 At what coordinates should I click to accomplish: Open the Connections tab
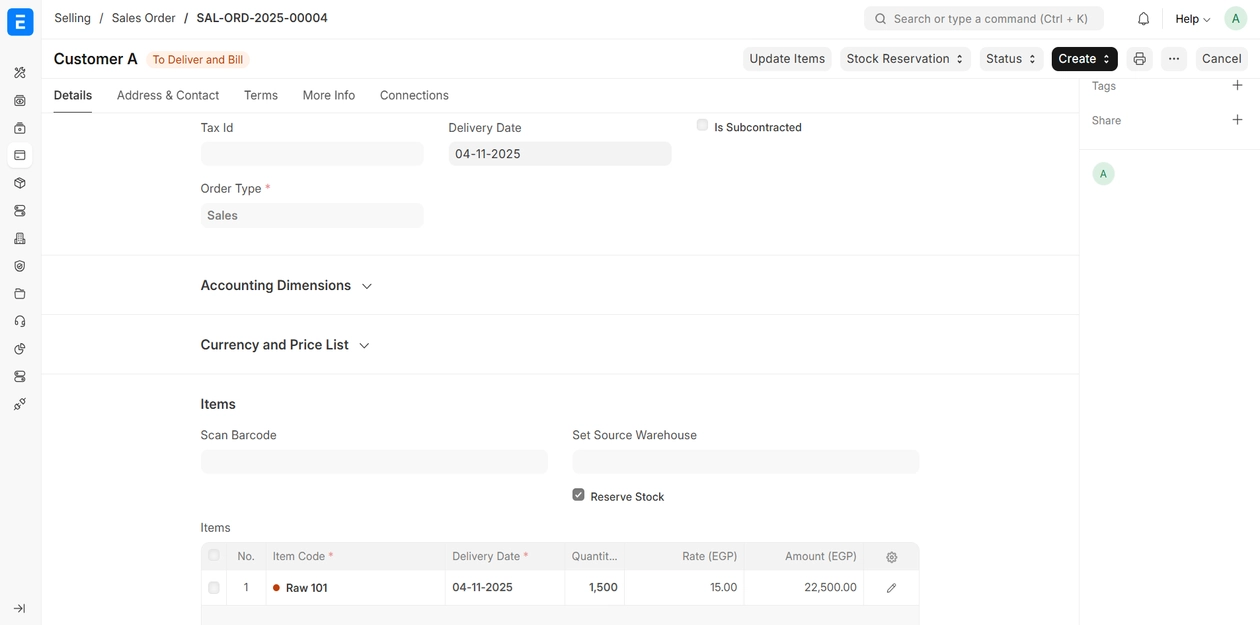pos(414,95)
